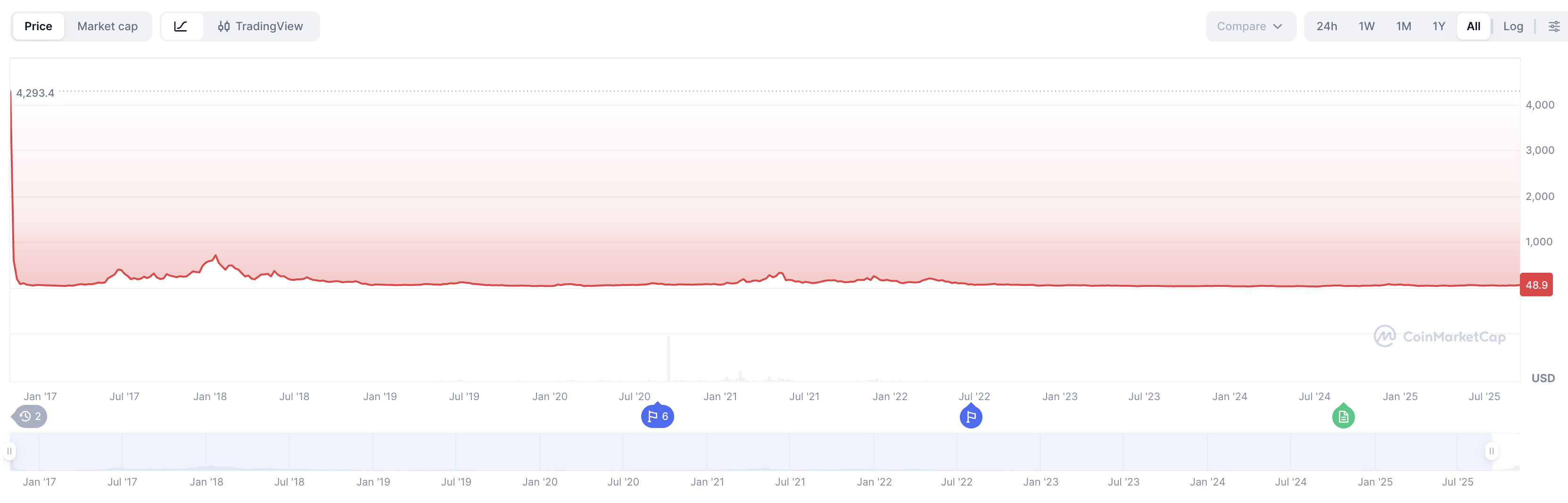
Task: Choose the 1M time range
Action: pyautogui.click(x=1403, y=26)
